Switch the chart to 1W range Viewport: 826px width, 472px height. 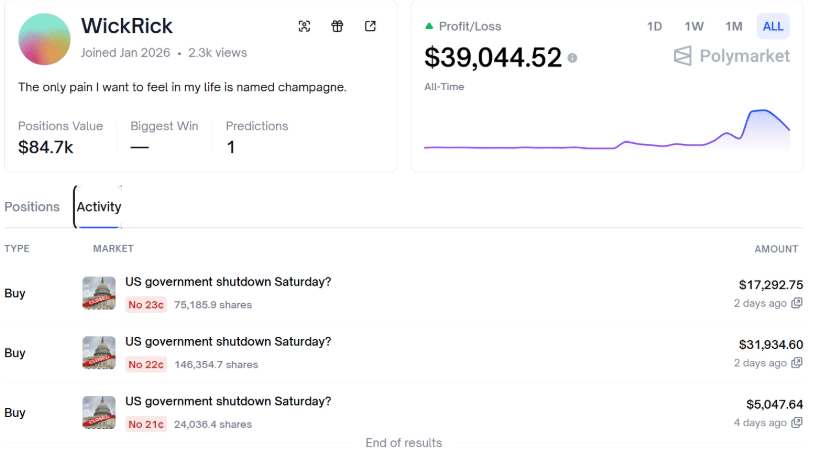tap(693, 26)
